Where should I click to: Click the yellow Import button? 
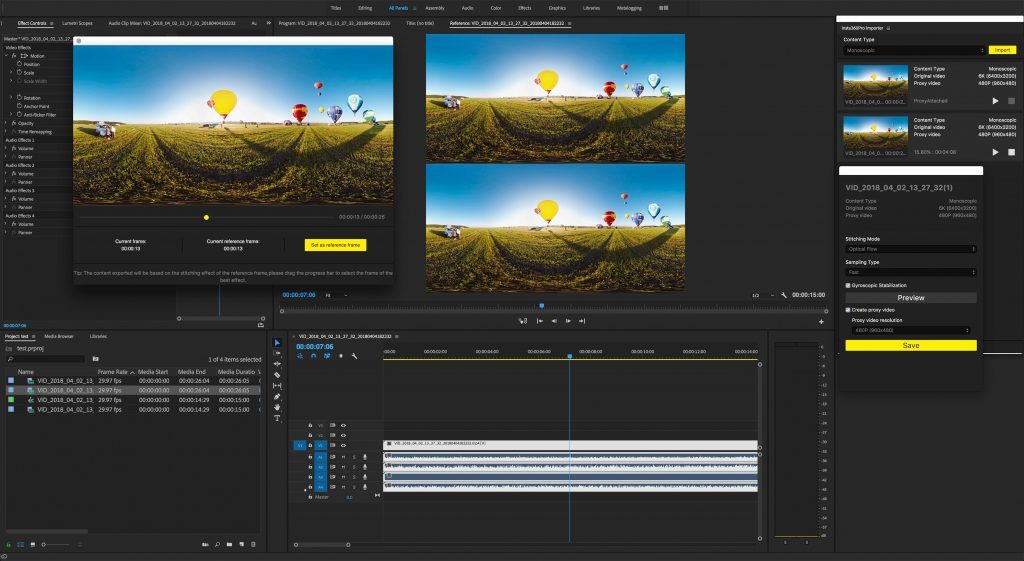(1002, 50)
